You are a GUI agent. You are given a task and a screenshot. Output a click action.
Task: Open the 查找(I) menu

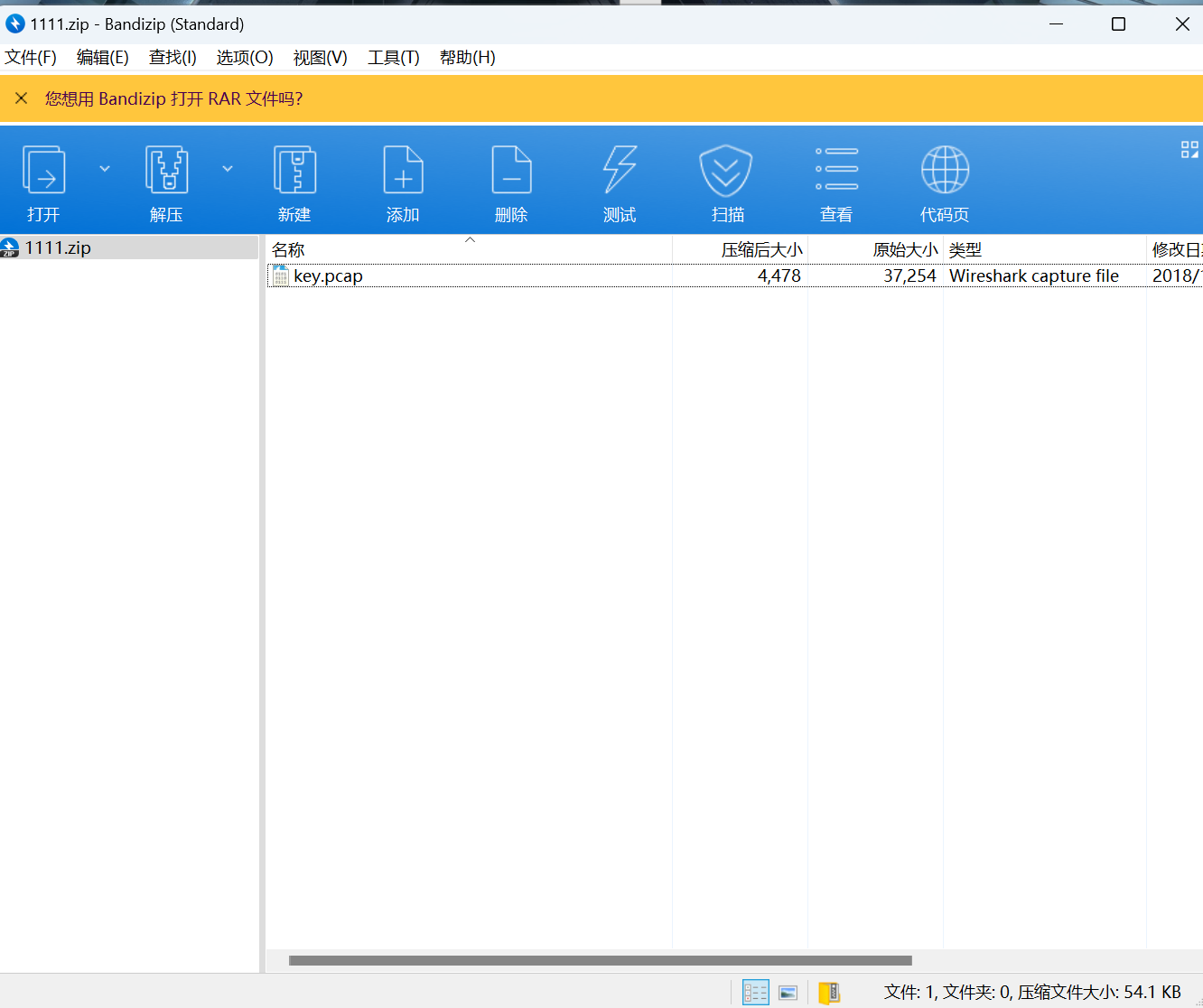pyautogui.click(x=173, y=58)
